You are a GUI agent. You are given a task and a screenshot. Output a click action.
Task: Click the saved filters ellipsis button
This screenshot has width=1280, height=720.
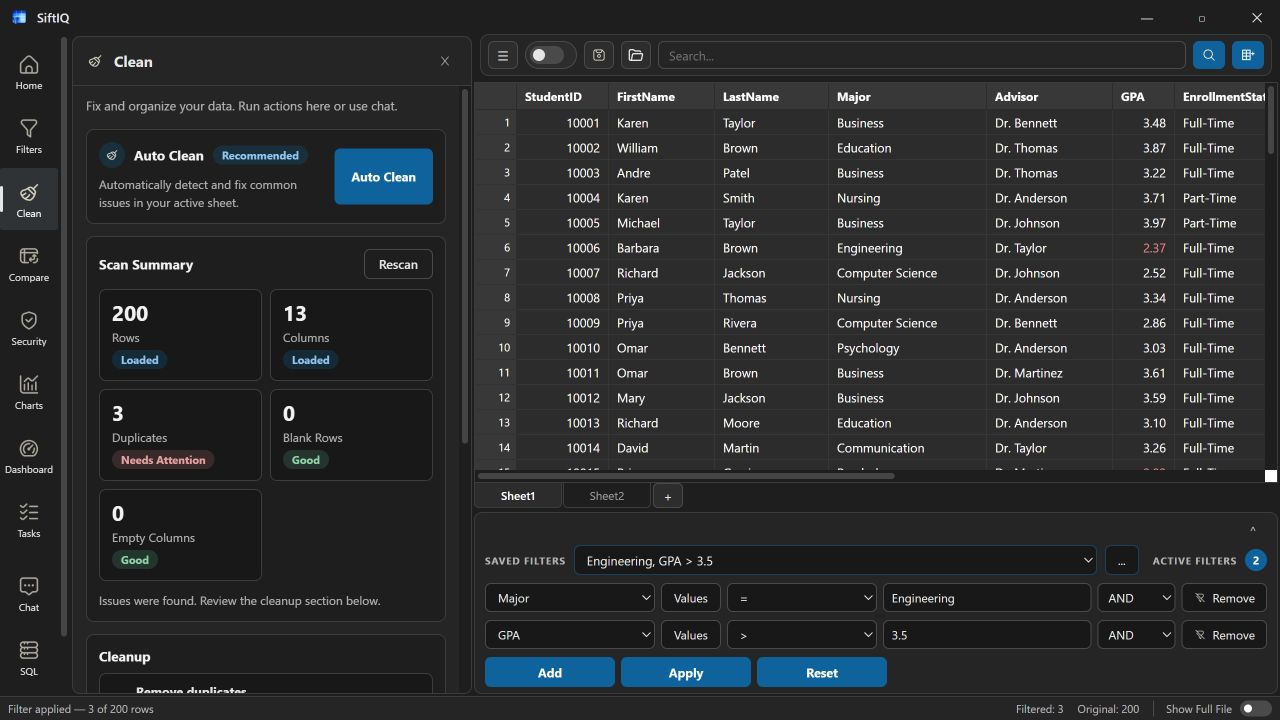point(1122,560)
